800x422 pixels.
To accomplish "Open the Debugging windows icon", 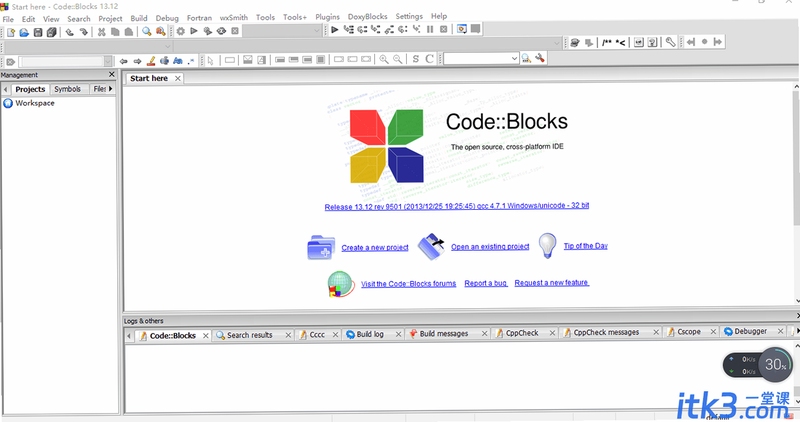I will (x=462, y=29).
